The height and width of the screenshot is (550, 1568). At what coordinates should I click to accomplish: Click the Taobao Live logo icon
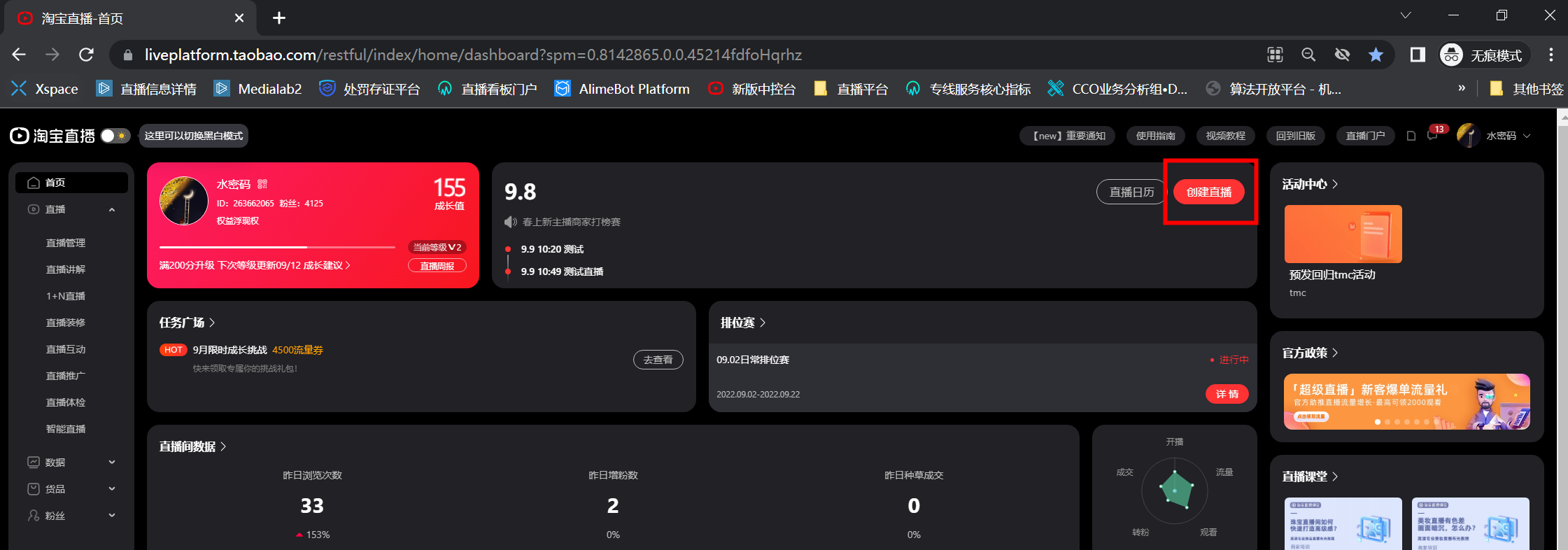tap(20, 136)
